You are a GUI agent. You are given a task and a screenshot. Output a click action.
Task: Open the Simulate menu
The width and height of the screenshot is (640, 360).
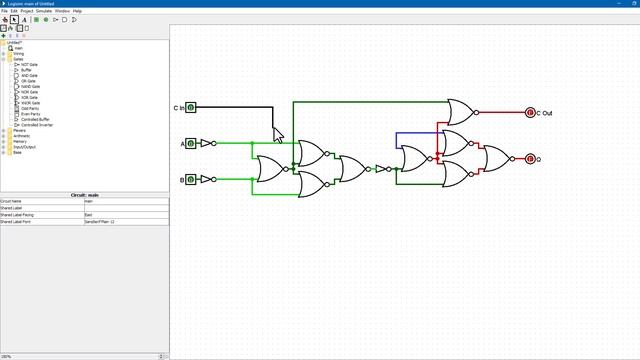pyautogui.click(x=44, y=11)
